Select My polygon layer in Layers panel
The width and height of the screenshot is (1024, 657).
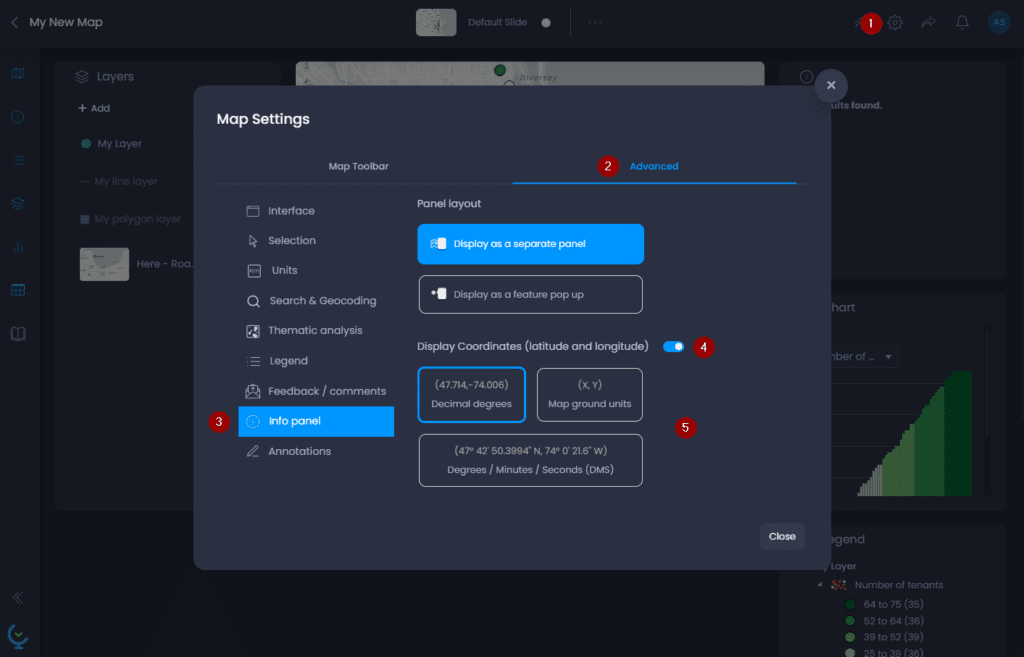137,219
